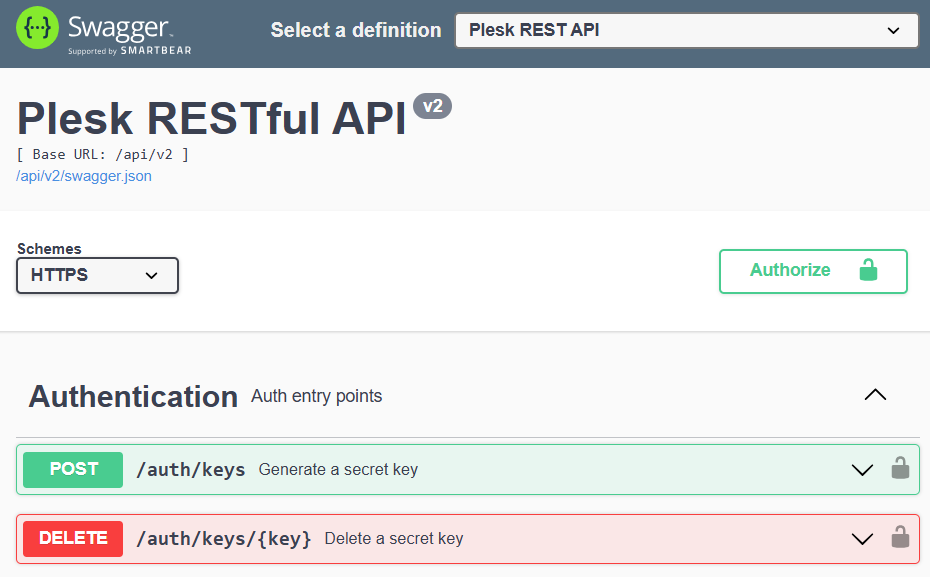Click the /auth/keys path text

190,470
